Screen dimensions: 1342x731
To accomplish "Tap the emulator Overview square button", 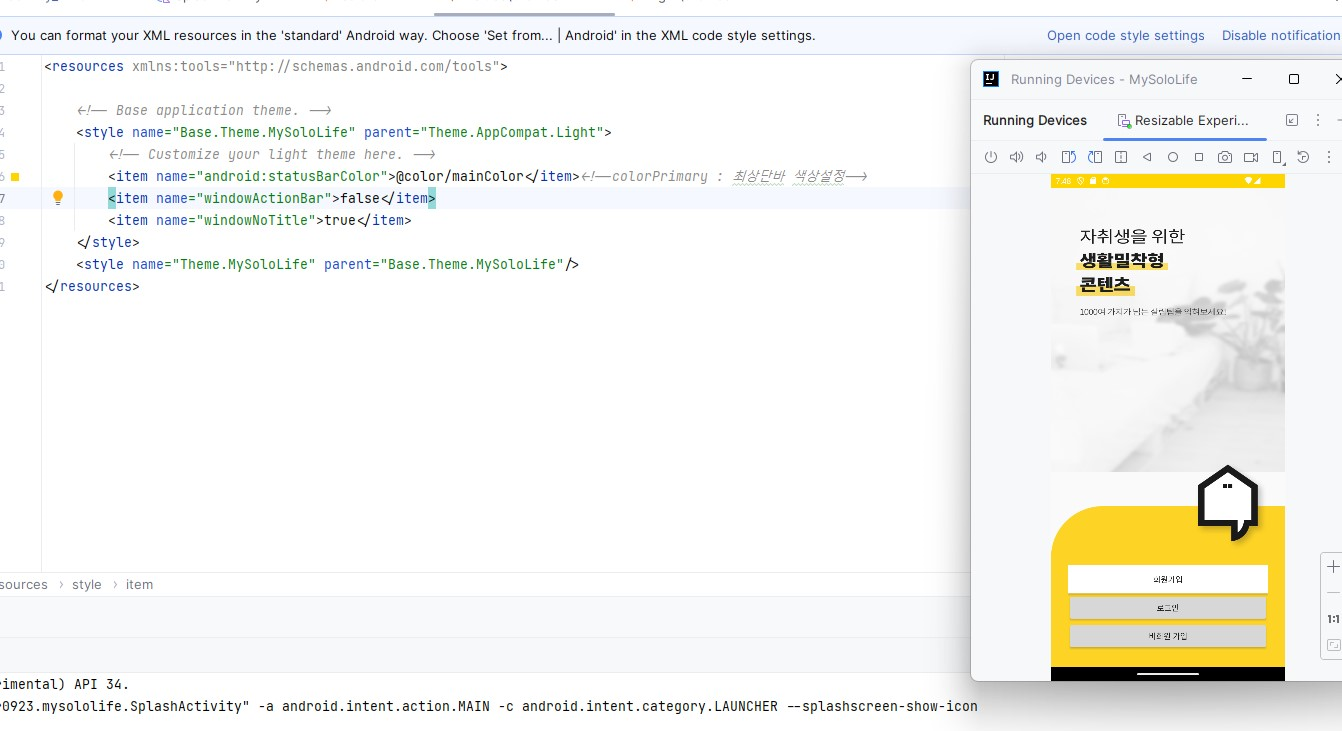I will 1199,157.
